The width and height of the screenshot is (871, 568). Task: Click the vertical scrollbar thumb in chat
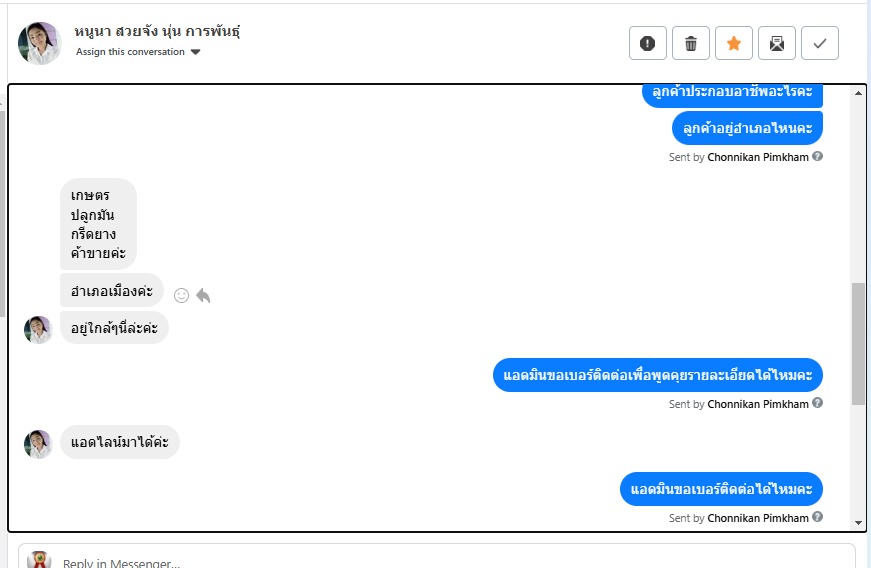(x=858, y=344)
